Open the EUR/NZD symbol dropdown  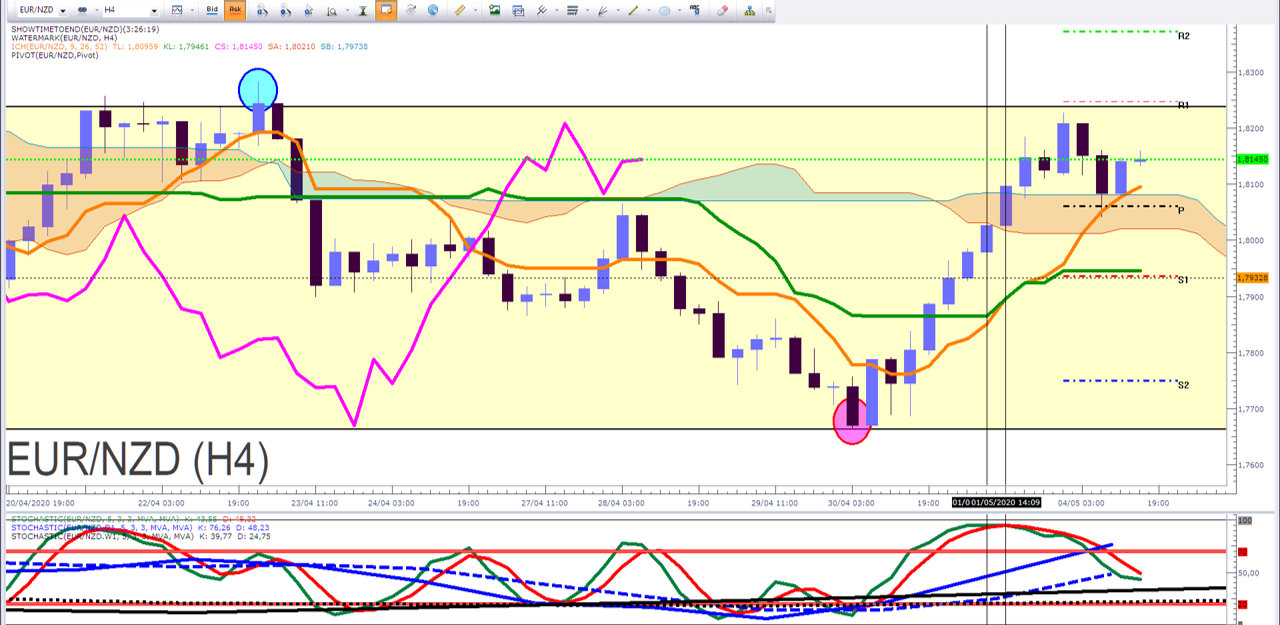pos(63,10)
